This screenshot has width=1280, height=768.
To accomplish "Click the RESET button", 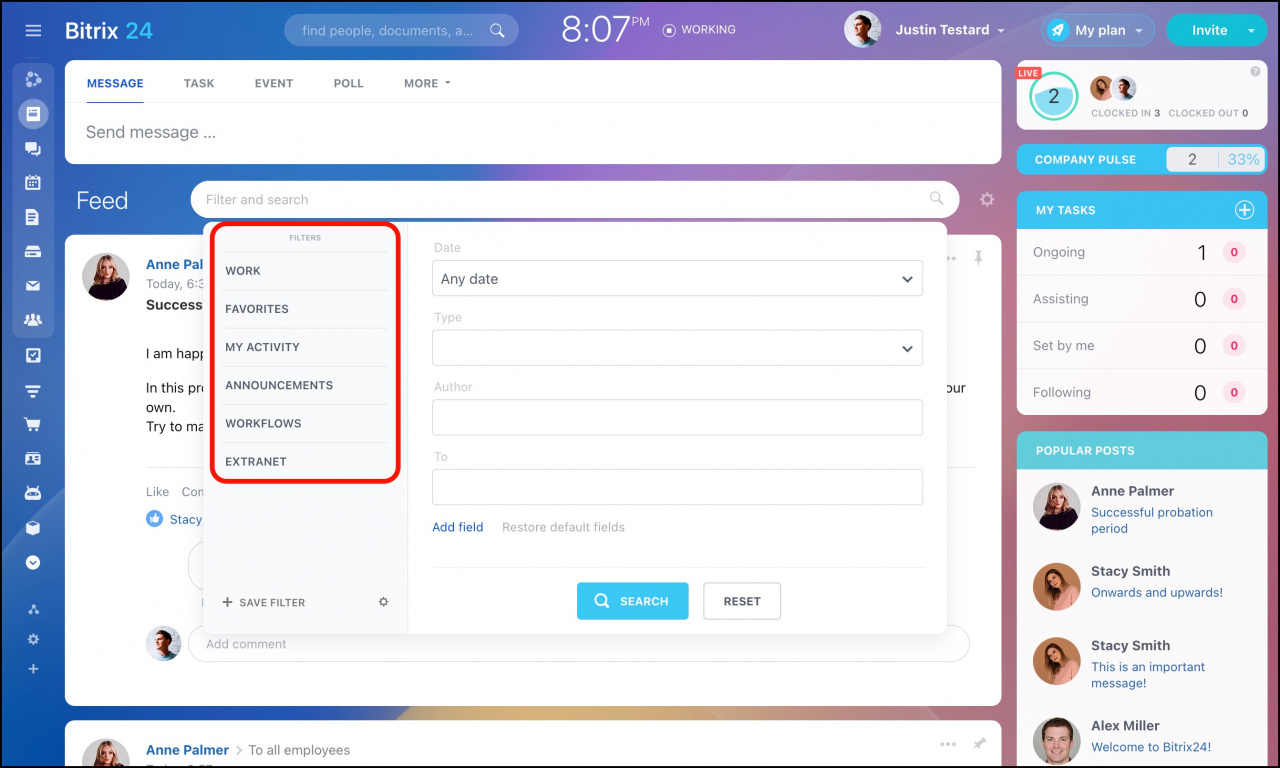I will coord(742,601).
